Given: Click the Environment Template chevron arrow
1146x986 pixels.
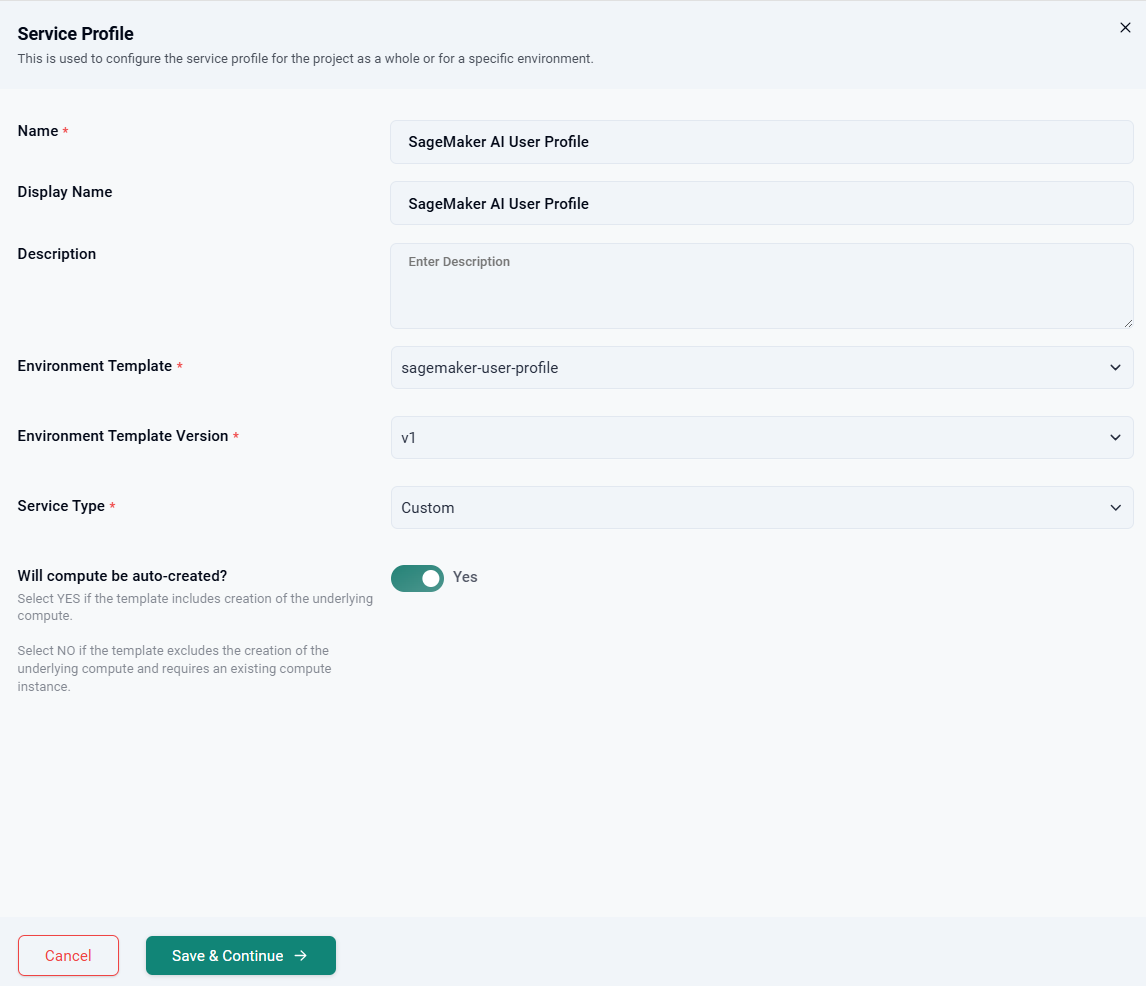Looking at the screenshot, I should pos(1115,368).
